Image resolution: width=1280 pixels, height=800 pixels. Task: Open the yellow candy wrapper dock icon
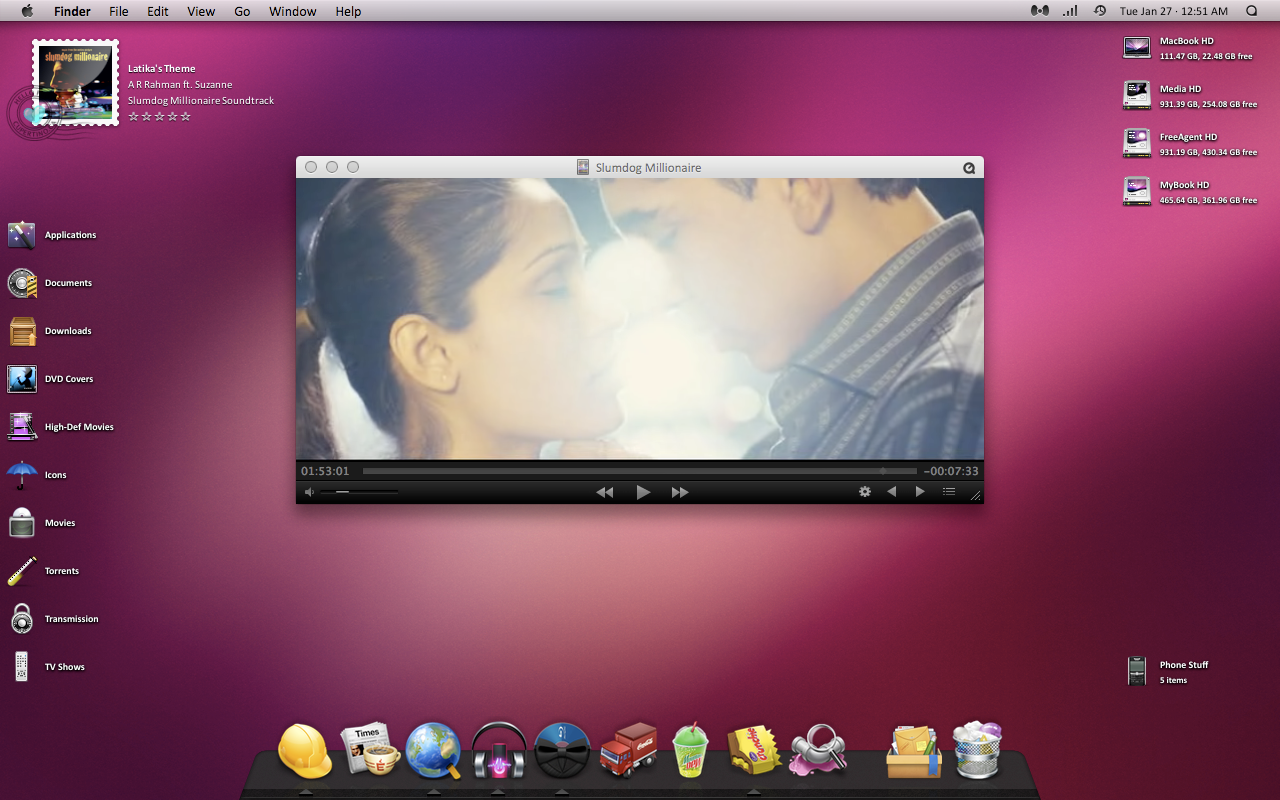tap(755, 751)
